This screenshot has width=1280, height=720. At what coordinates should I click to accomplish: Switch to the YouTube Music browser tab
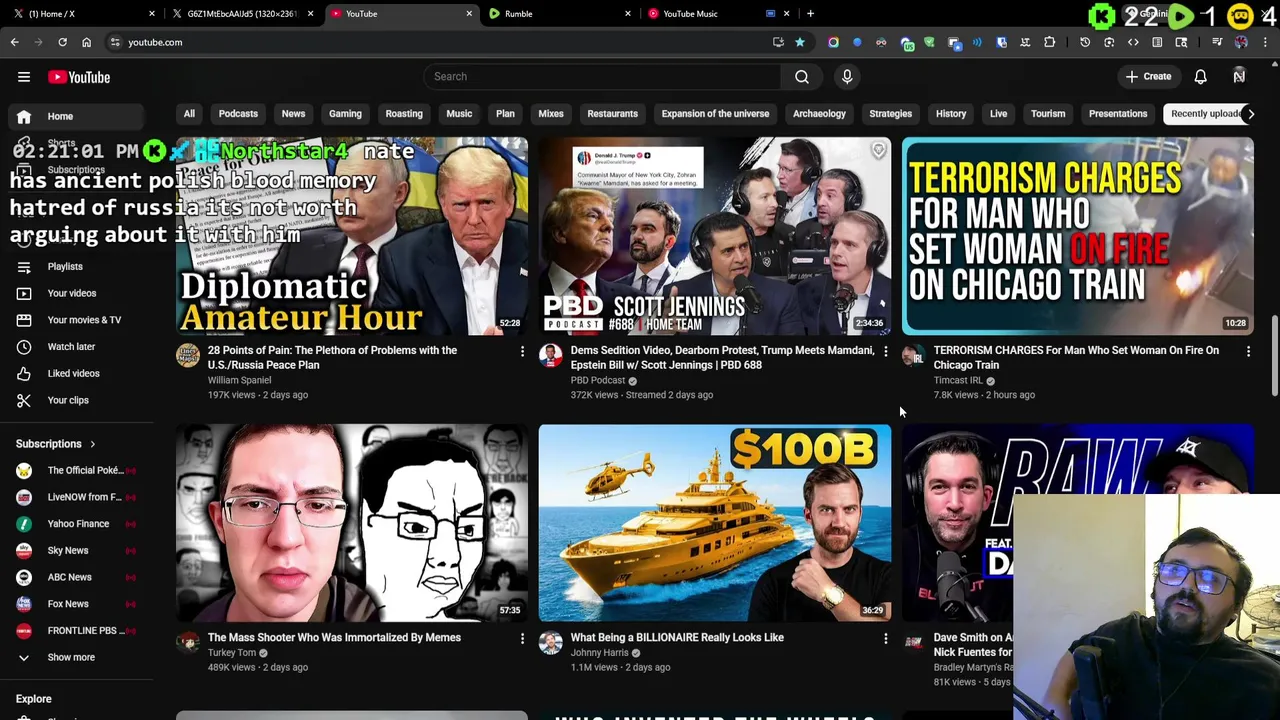[717, 14]
